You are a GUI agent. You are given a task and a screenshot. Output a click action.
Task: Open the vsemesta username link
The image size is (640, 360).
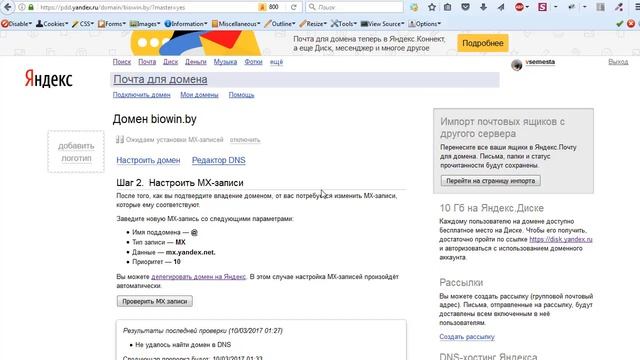pos(540,62)
